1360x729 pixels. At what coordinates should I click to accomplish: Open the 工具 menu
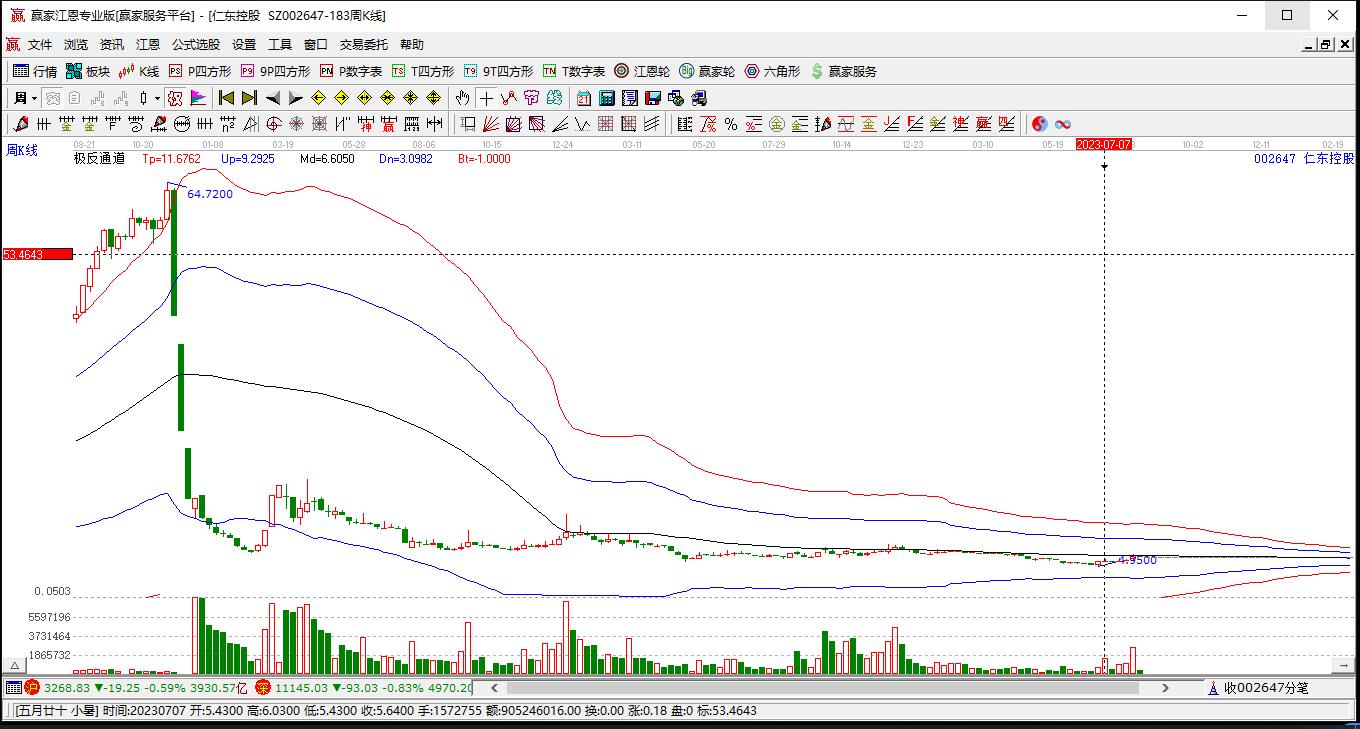[x=280, y=45]
